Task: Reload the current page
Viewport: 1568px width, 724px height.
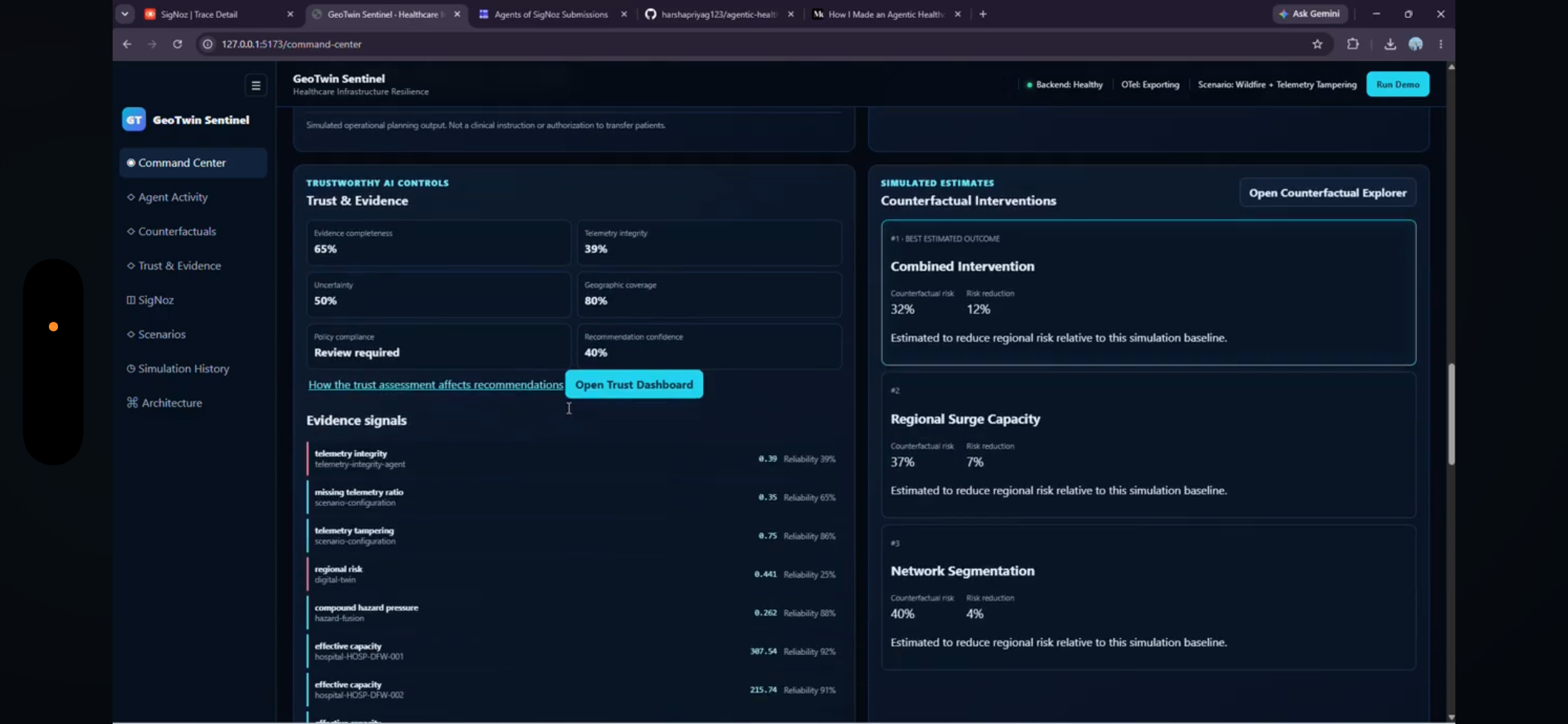Action: [x=178, y=44]
